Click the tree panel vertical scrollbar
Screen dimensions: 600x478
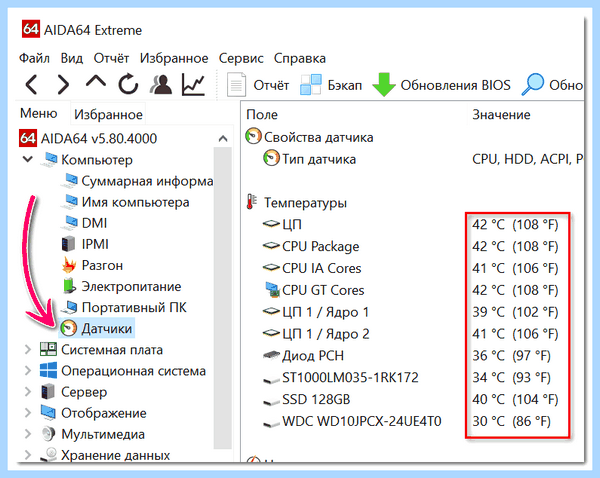click(223, 299)
